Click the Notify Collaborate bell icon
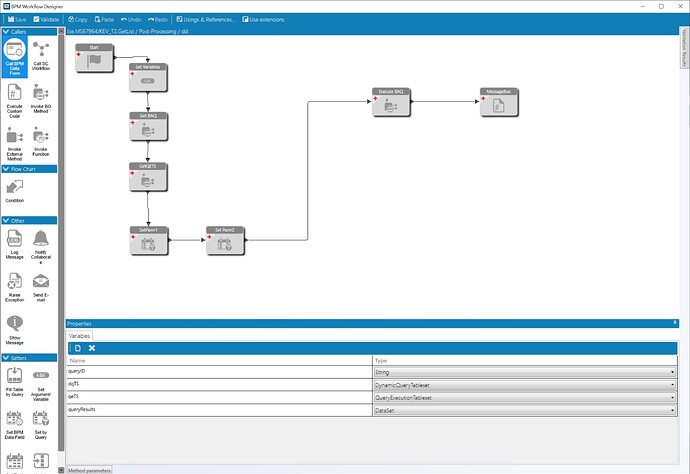 coord(41,246)
